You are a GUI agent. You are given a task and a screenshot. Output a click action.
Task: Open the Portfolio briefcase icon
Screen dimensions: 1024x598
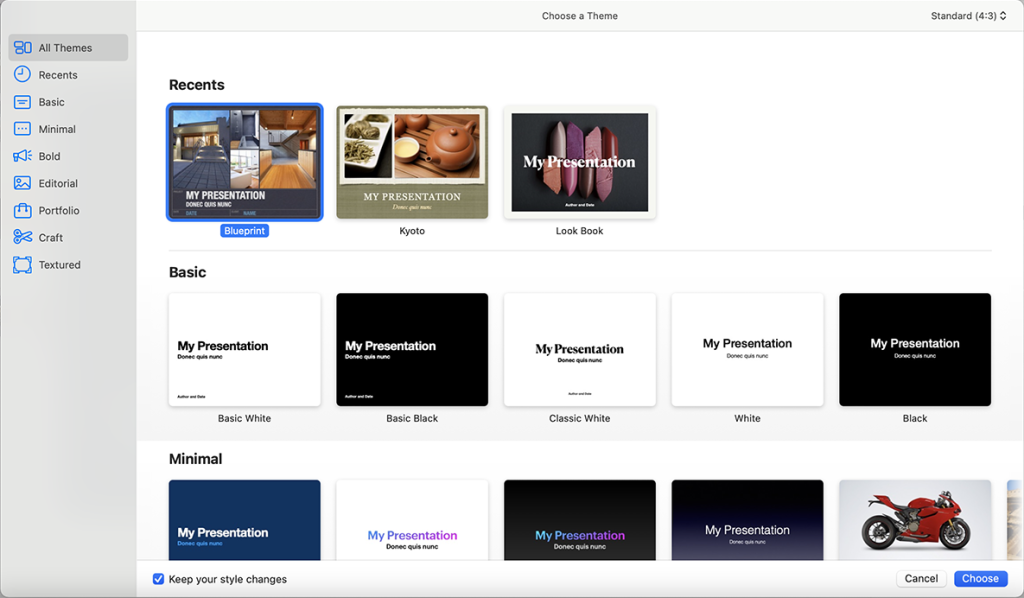click(x=22, y=210)
